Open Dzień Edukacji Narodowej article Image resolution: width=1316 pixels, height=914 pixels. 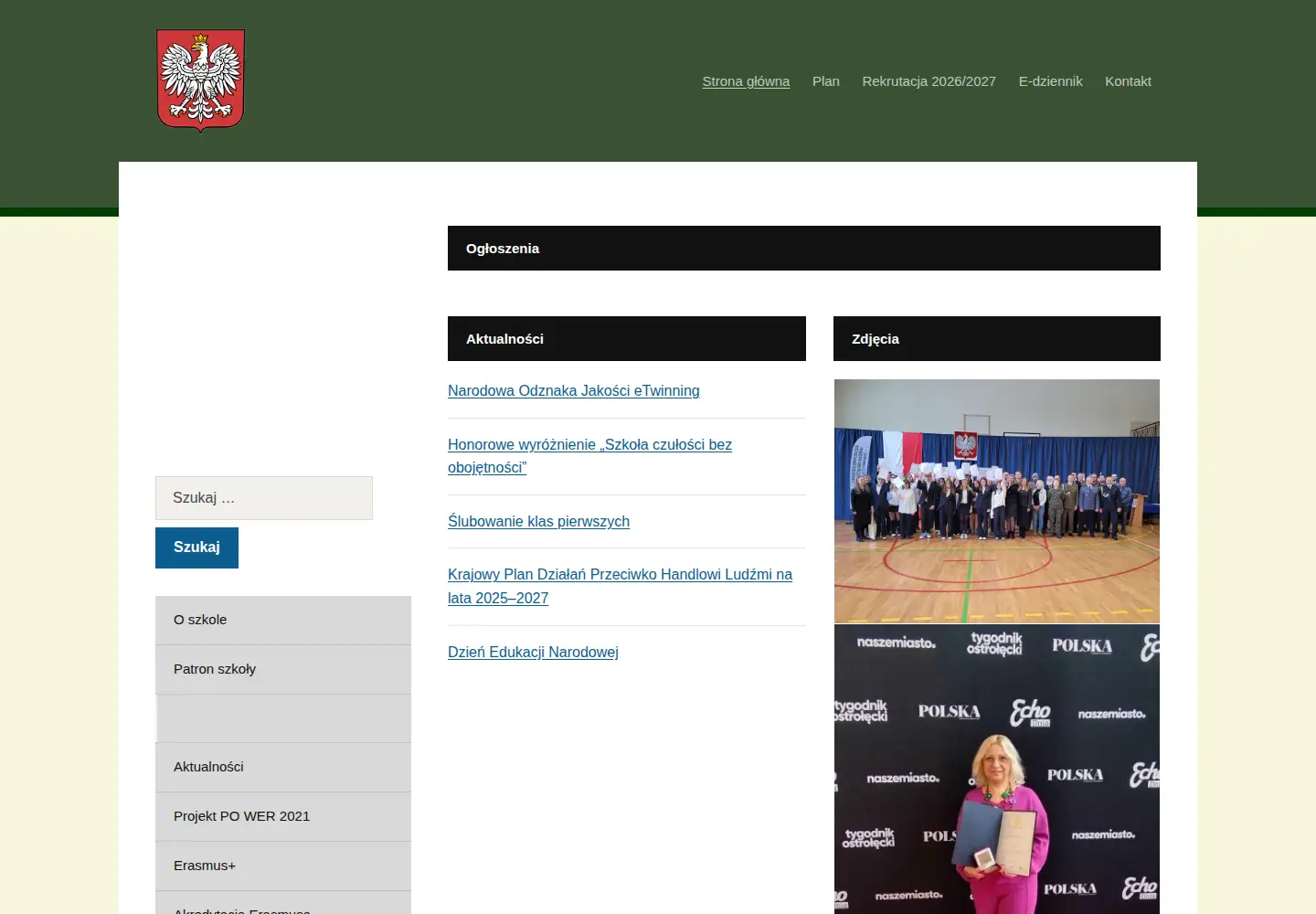[533, 653]
